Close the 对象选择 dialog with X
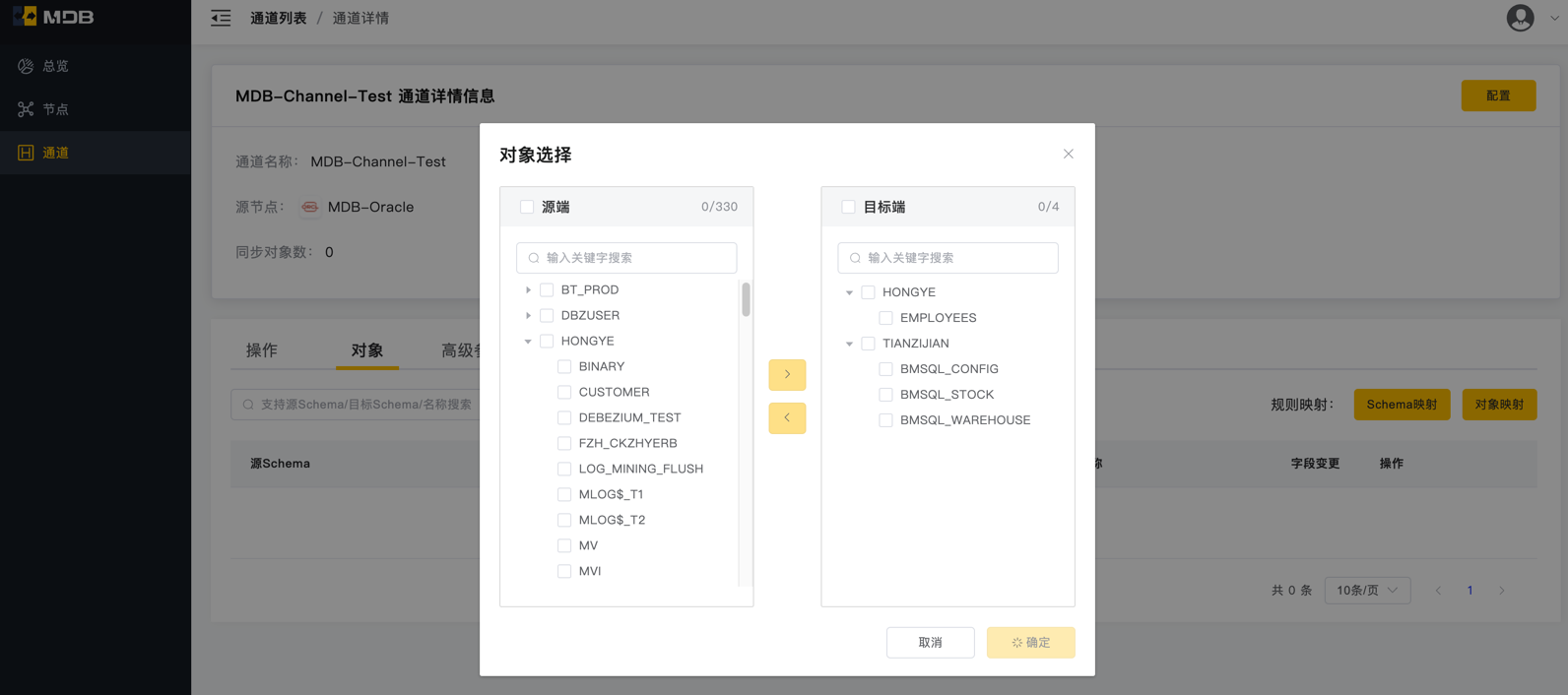The image size is (1568, 695). 1068,154
